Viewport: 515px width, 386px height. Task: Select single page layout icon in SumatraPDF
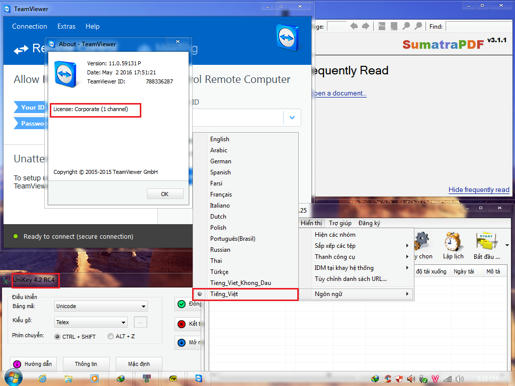coord(394,26)
